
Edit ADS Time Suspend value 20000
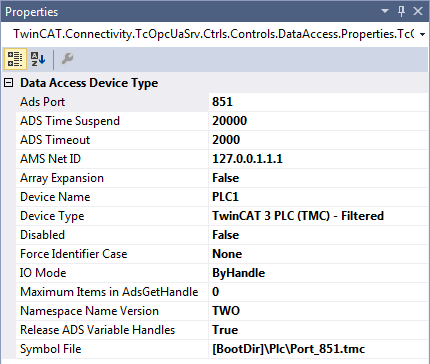click(x=318, y=121)
